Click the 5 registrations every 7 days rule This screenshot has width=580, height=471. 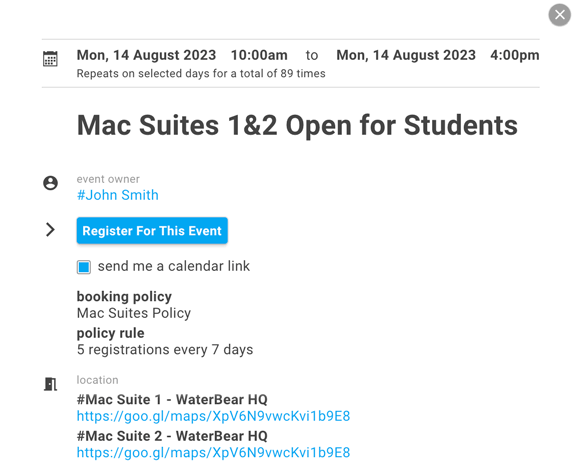pos(165,350)
